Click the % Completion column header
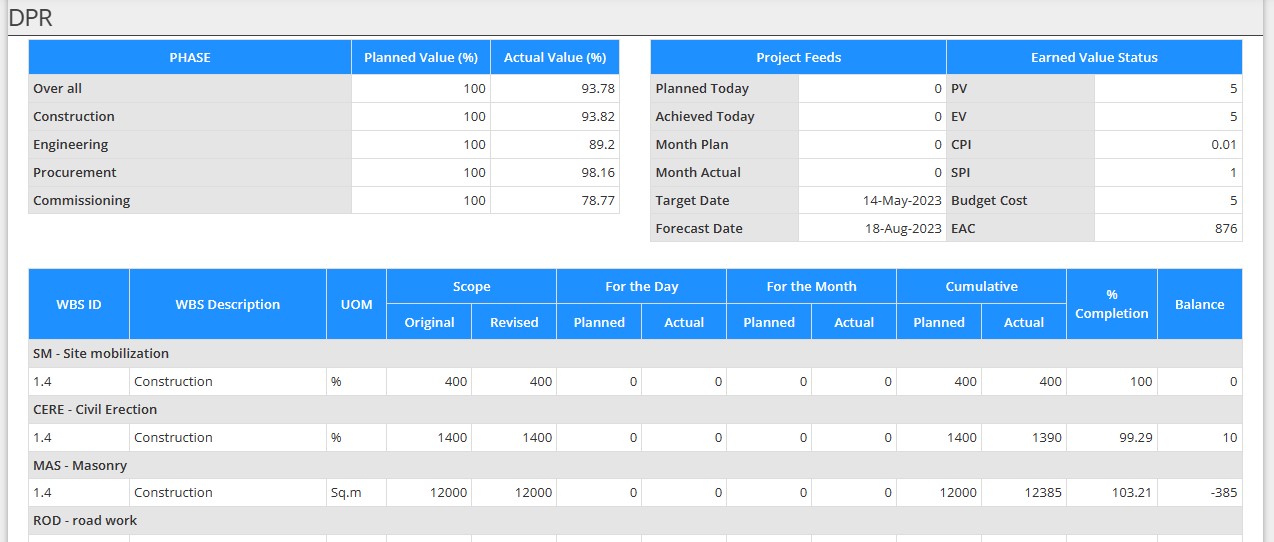The height and width of the screenshot is (542, 1274). [1111, 305]
